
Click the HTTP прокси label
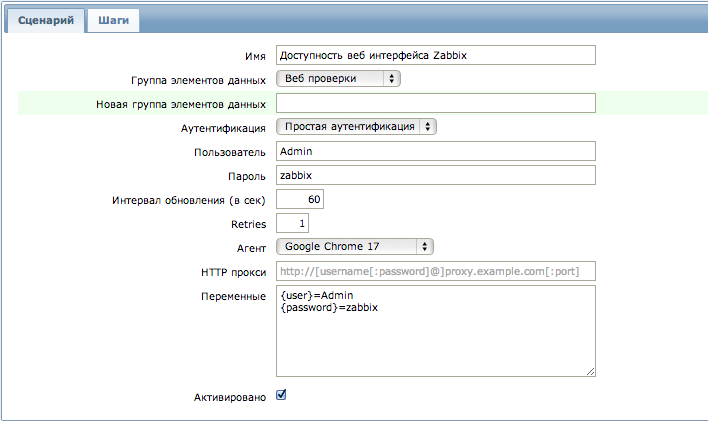point(233,272)
